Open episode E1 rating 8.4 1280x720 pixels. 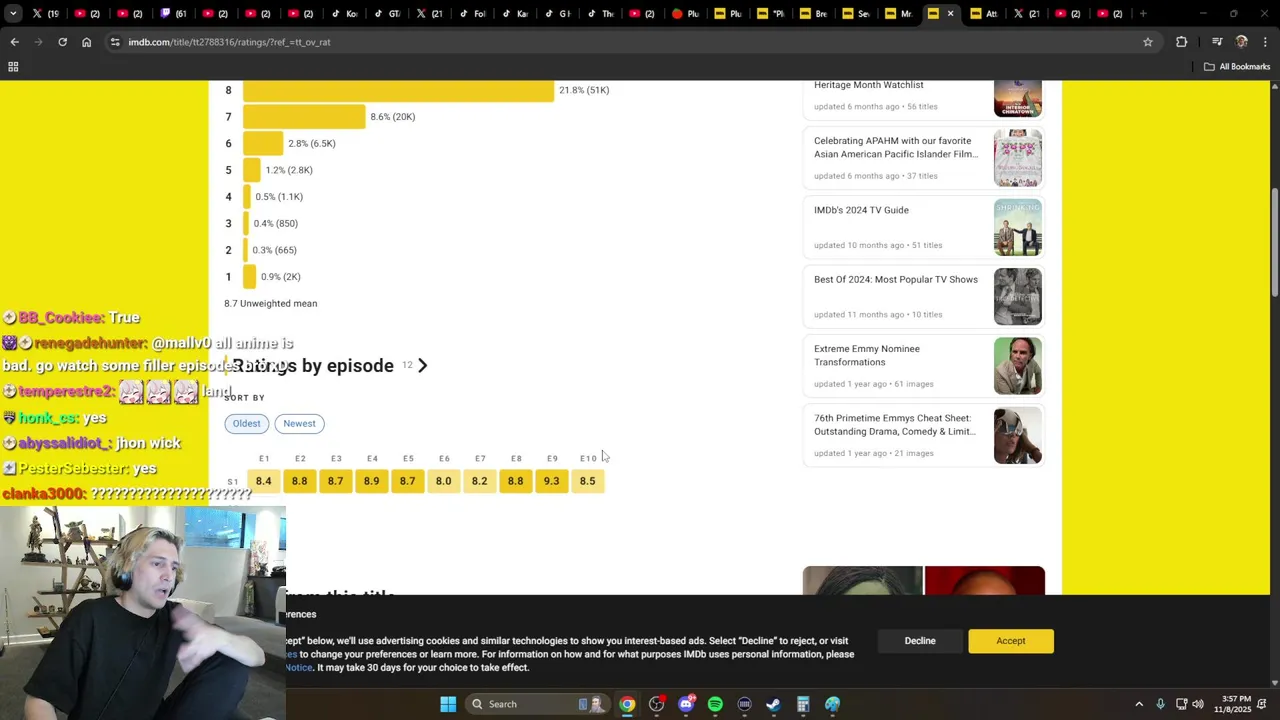click(263, 481)
